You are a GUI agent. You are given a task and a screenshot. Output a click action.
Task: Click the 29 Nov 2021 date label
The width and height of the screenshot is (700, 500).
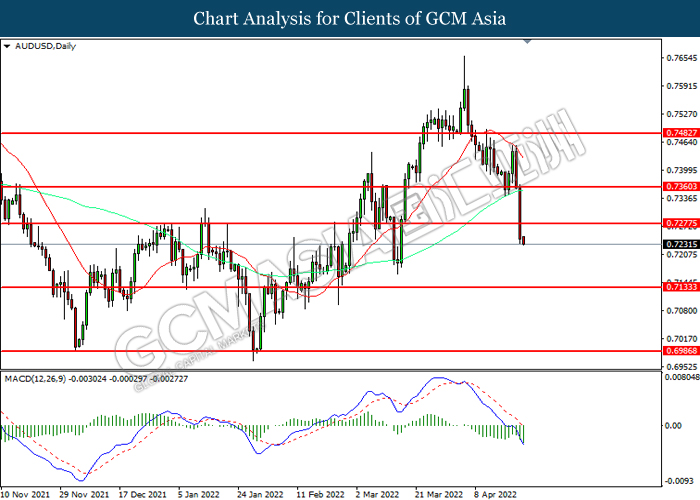[84, 495]
